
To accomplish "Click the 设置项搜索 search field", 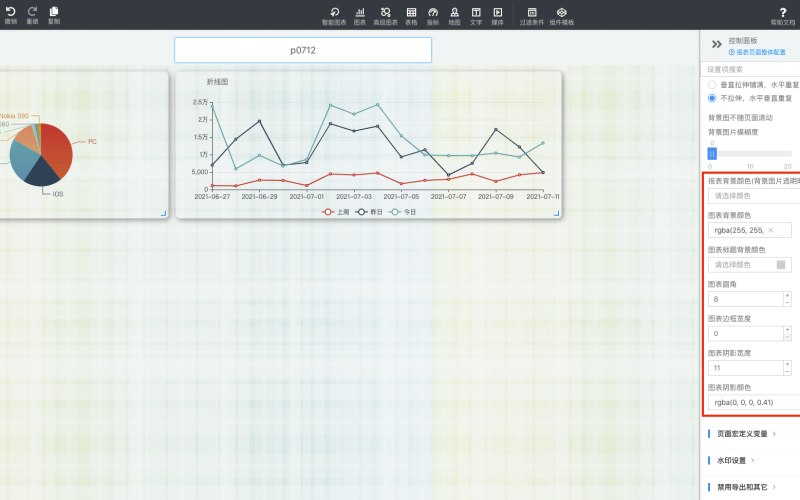I will pyautogui.click(x=750, y=69).
